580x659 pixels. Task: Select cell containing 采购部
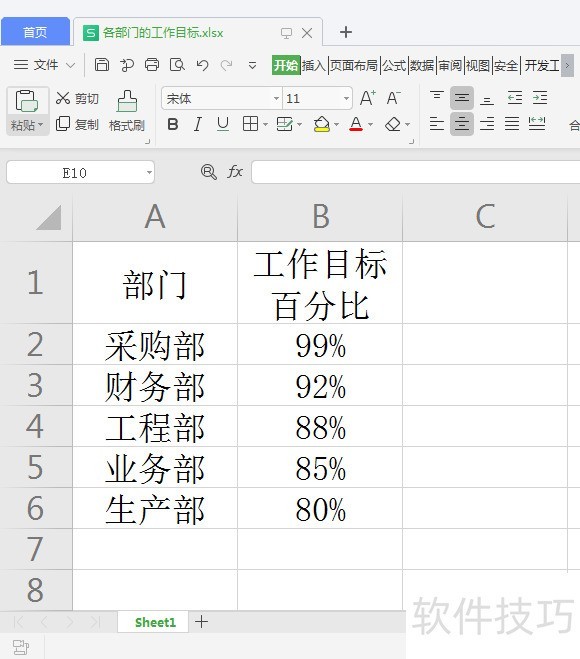coord(155,344)
